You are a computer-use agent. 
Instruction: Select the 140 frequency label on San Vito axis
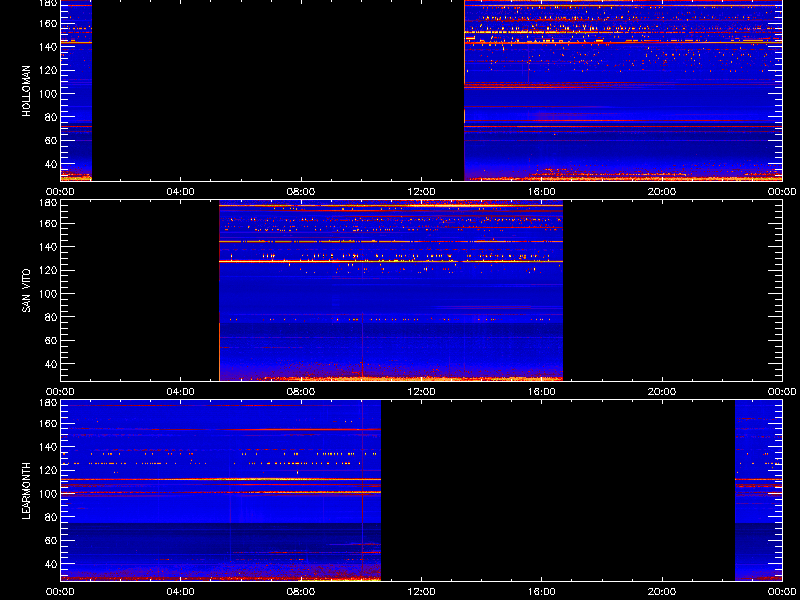point(49,246)
